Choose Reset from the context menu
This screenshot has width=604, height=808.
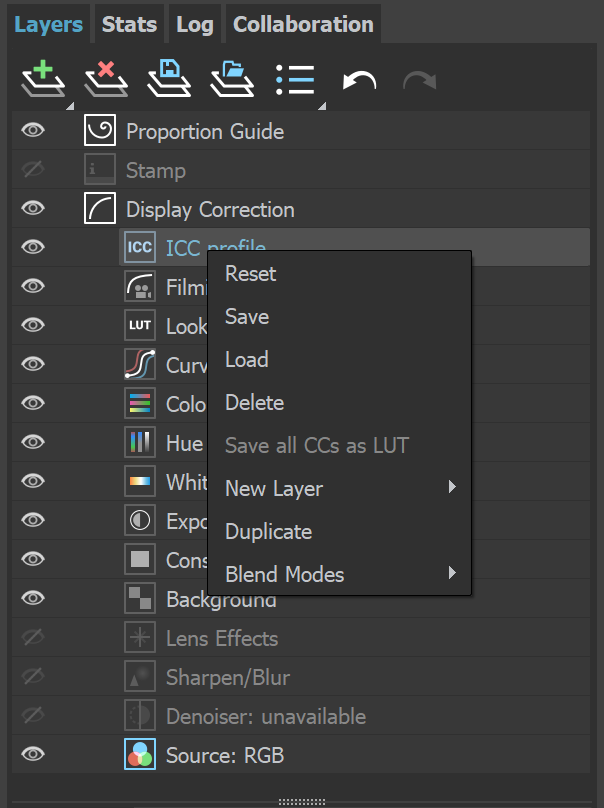pos(250,274)
